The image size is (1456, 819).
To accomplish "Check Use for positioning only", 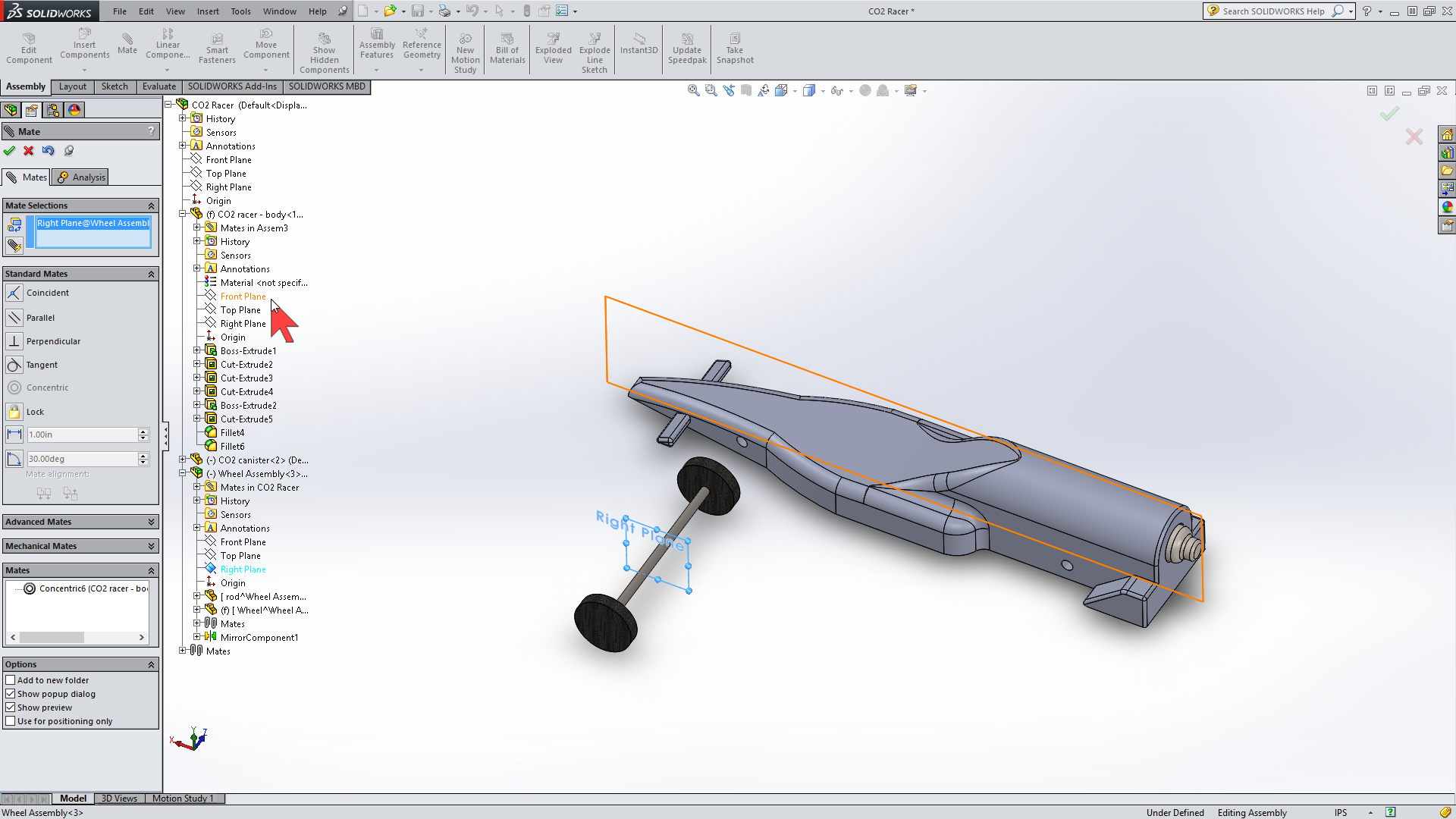I will tap(11, 720).
